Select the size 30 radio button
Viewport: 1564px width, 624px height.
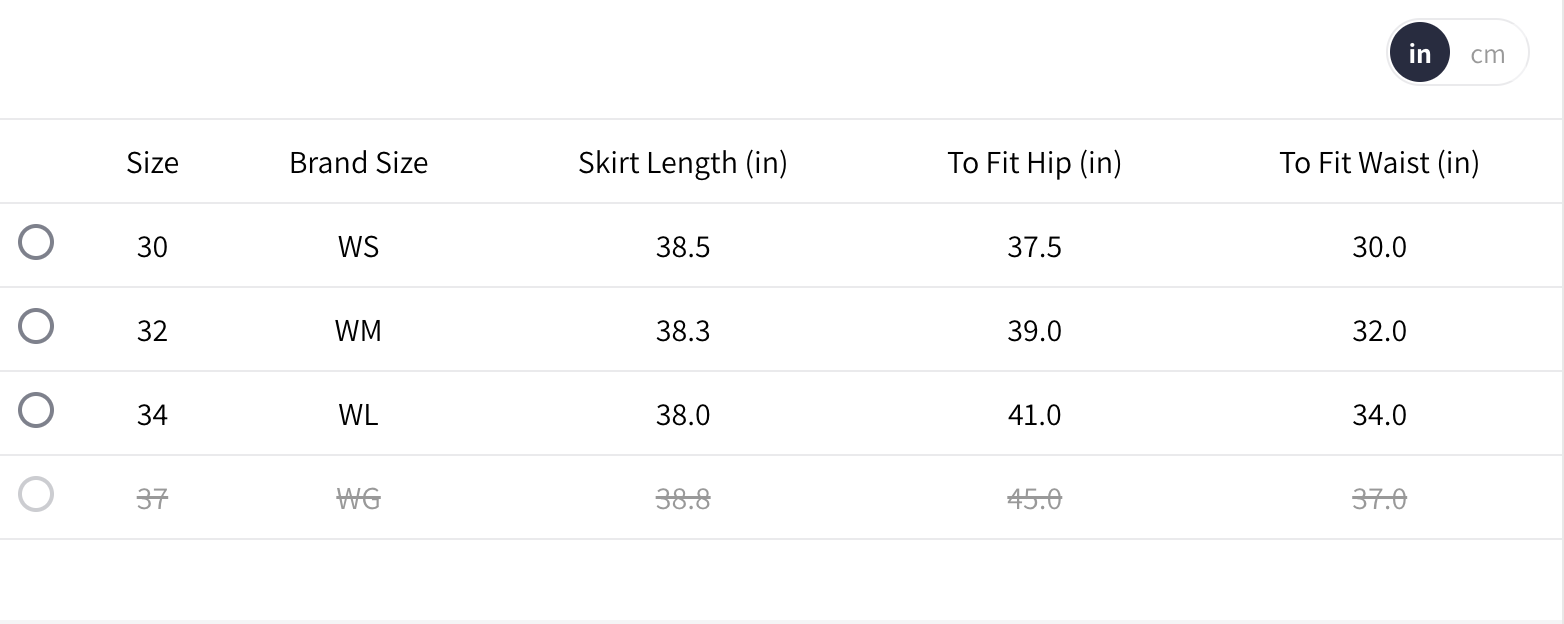pyautogui.click(x=36, y=243)
